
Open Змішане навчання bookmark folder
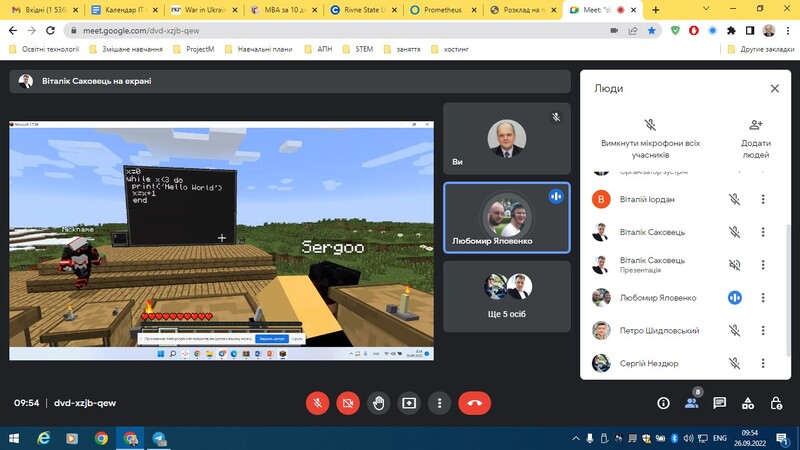point(126,49)
